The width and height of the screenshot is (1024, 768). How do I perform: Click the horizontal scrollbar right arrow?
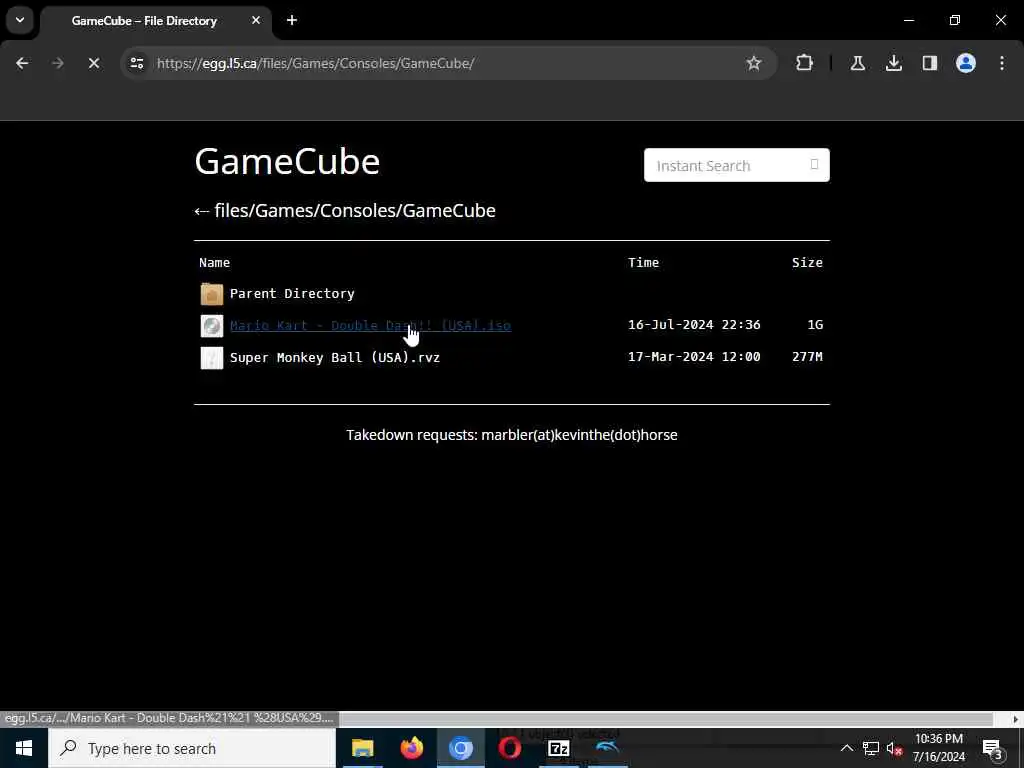point(1016,719)
